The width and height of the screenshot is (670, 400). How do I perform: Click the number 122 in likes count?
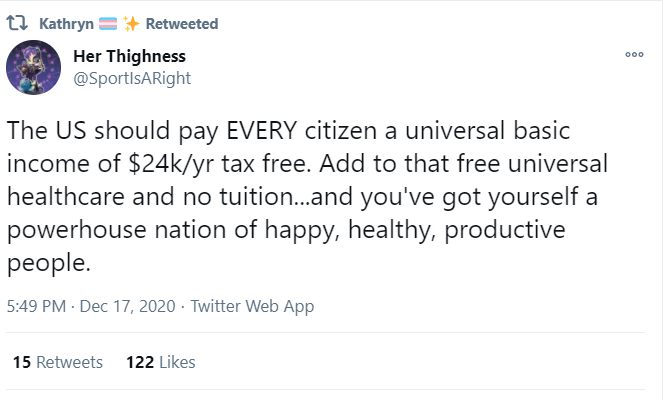(x=140, y=362)
